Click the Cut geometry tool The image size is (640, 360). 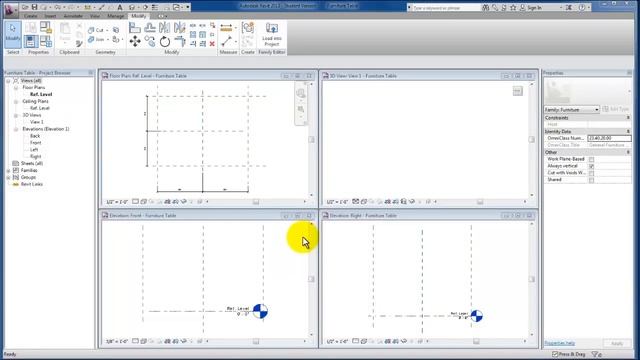95,30
